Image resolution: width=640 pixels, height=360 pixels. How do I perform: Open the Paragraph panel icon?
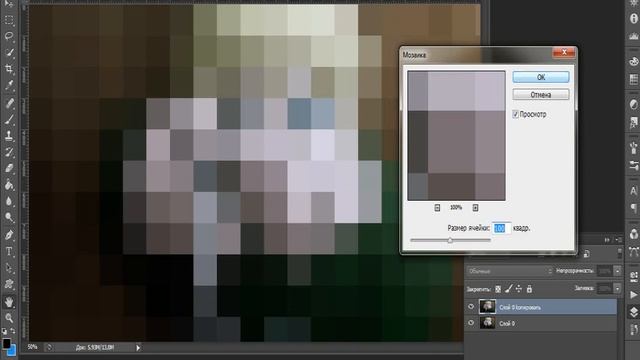[633, 209]
